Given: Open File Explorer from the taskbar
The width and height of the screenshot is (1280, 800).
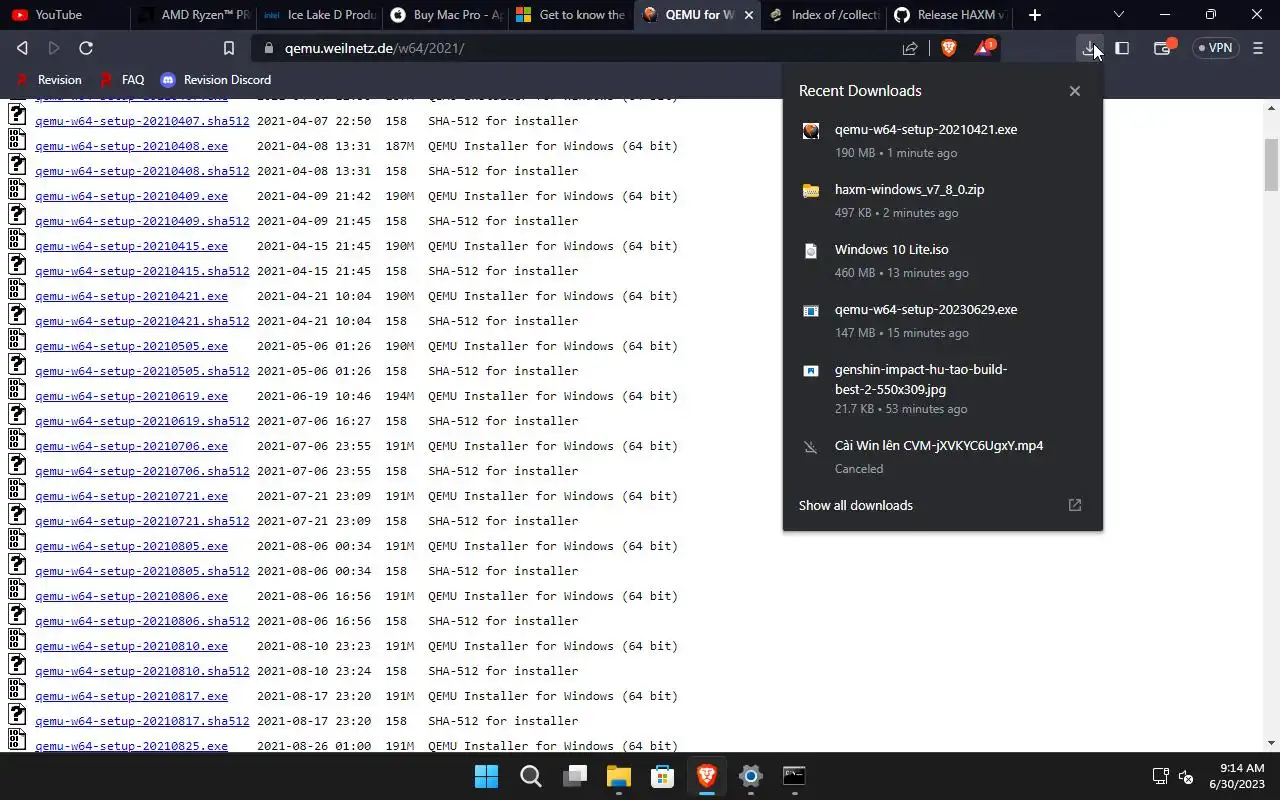Looking at the screenshot, I should (619, 776).
